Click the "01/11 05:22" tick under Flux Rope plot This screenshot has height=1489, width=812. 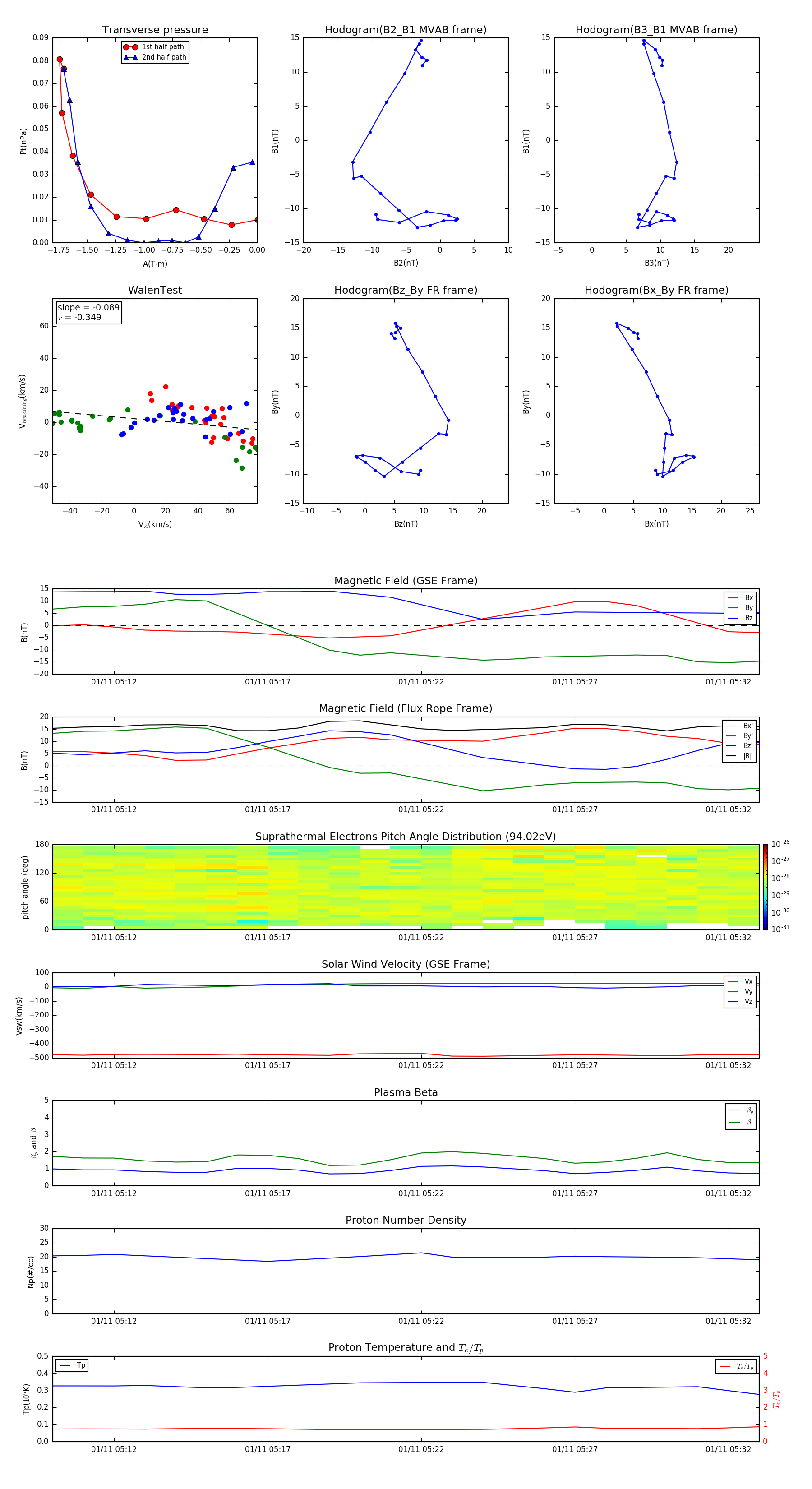pyautogui.click(x=421, y=810)
